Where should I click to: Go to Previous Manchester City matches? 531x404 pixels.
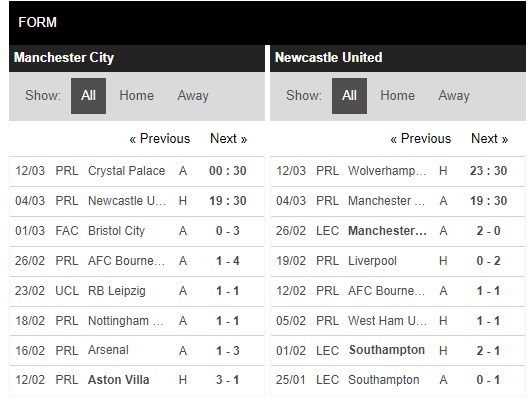(x=160, y=139)
